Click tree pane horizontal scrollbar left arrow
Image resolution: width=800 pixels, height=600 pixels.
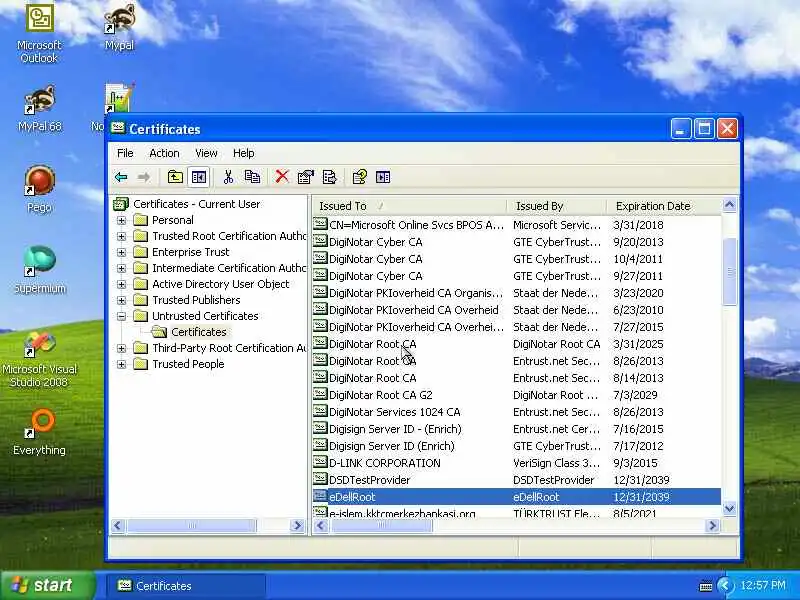118,526
